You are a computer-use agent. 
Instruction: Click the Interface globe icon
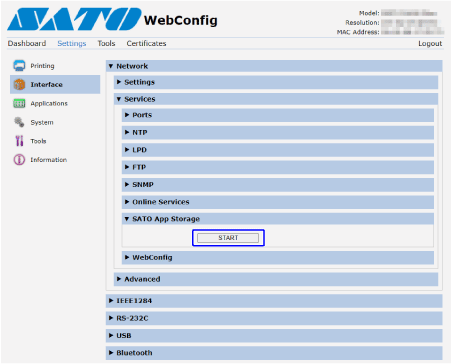click(19, 84)
